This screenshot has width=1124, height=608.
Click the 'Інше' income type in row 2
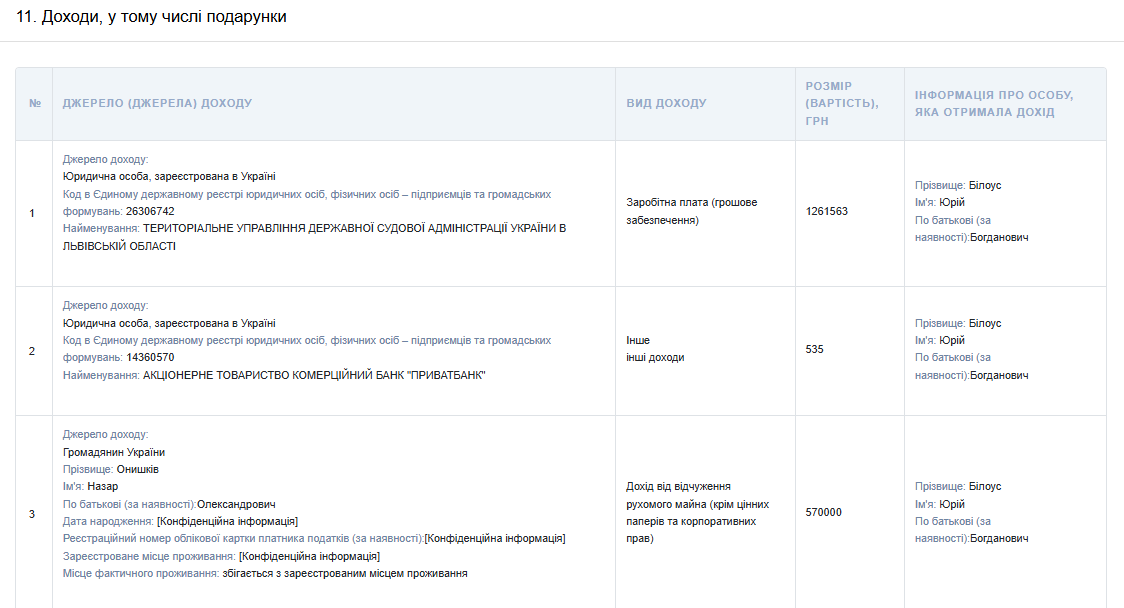(x=638, y=341)
